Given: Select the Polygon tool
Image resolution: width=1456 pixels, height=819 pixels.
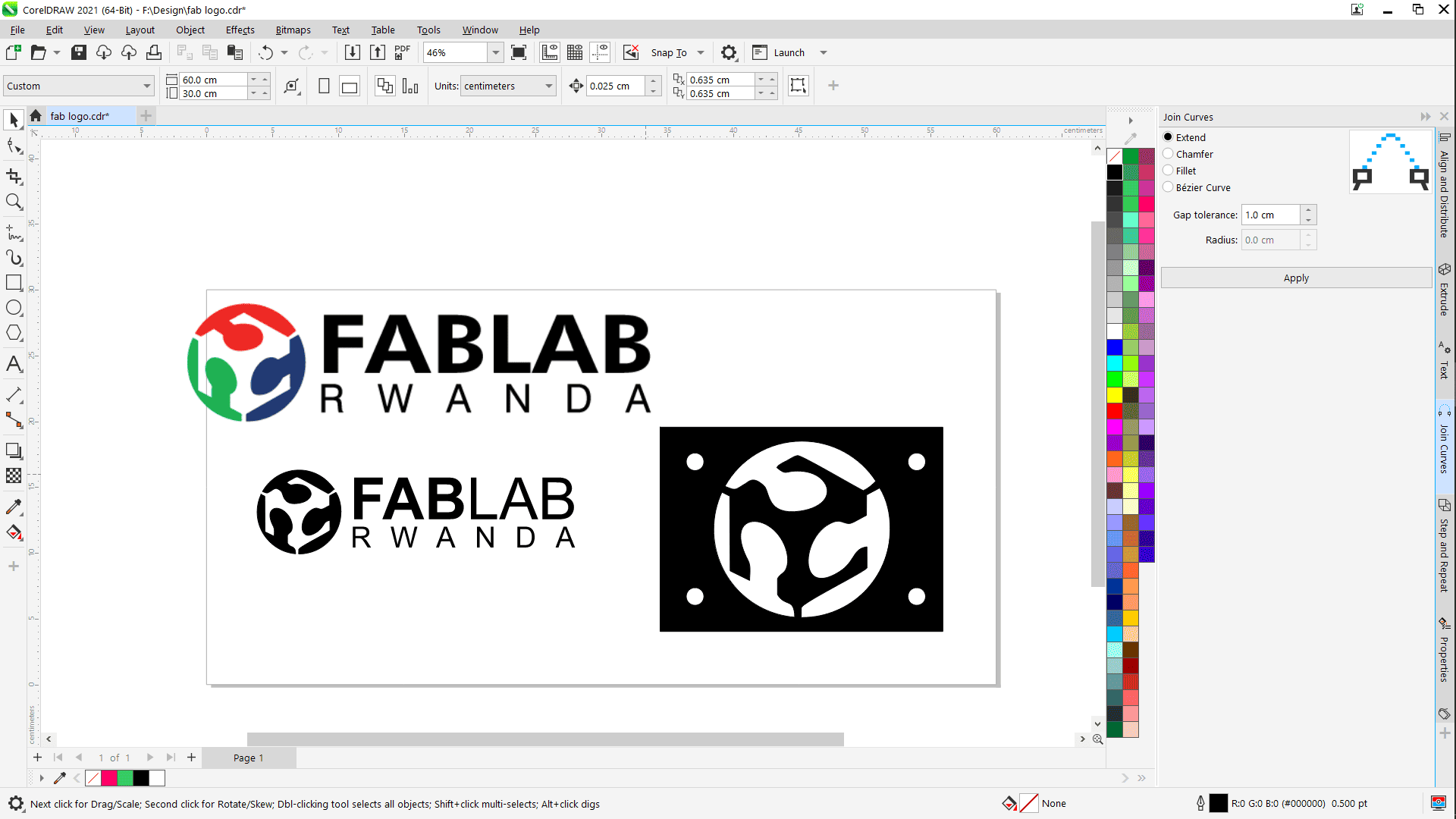Looking at the screenshot, I should click(14, 333).
